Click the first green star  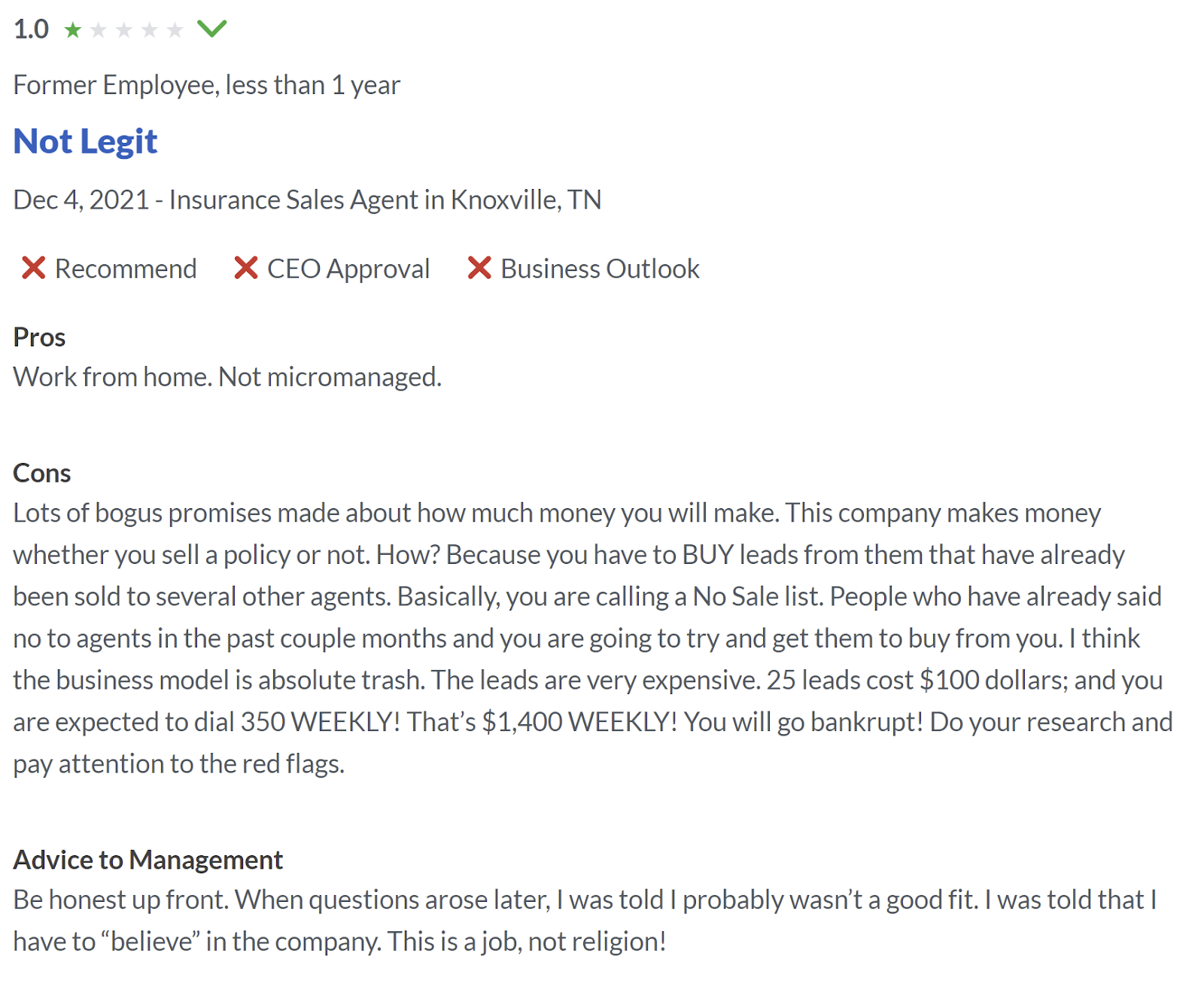pyautogui.click(x=73, y=29)
